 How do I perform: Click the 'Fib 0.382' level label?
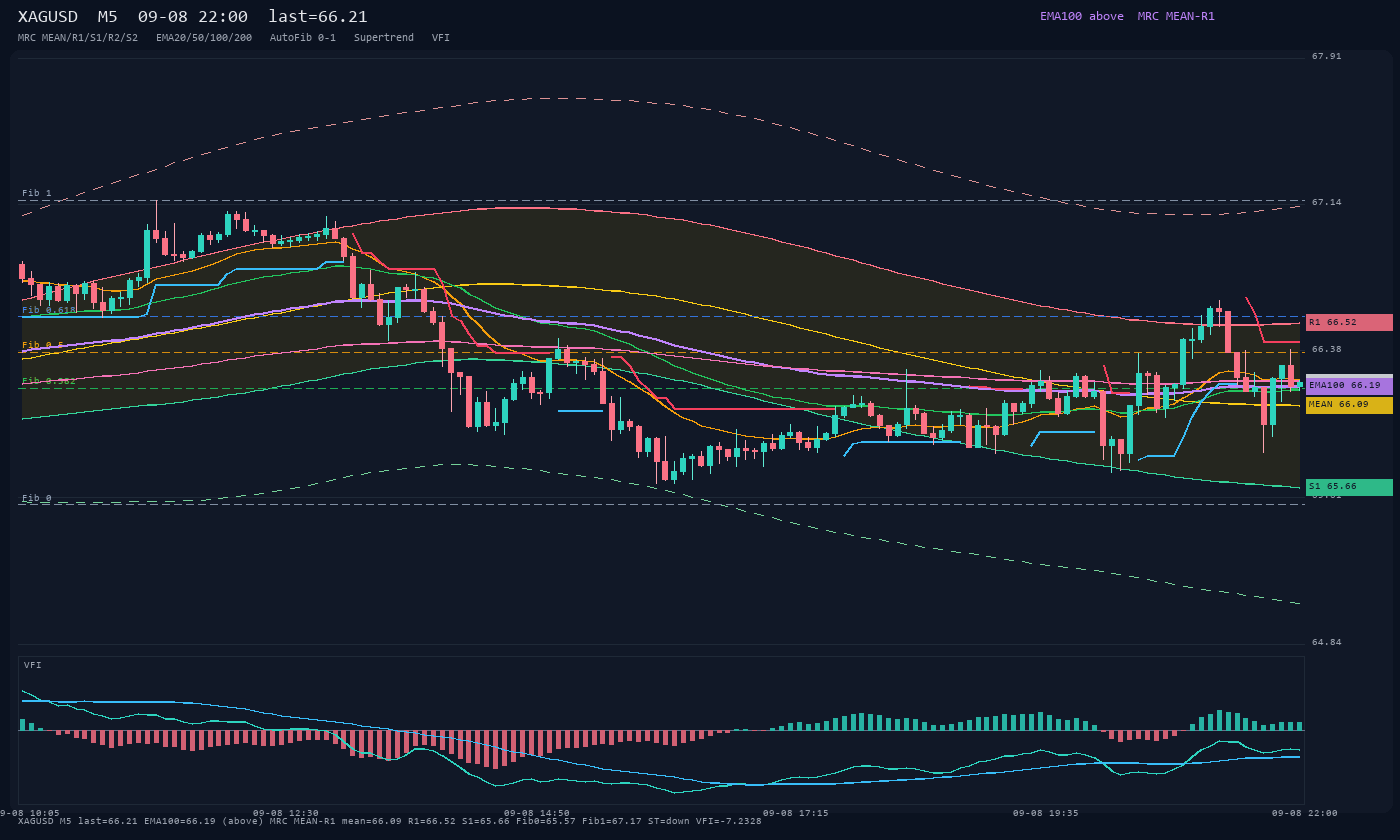coord(49,381)
